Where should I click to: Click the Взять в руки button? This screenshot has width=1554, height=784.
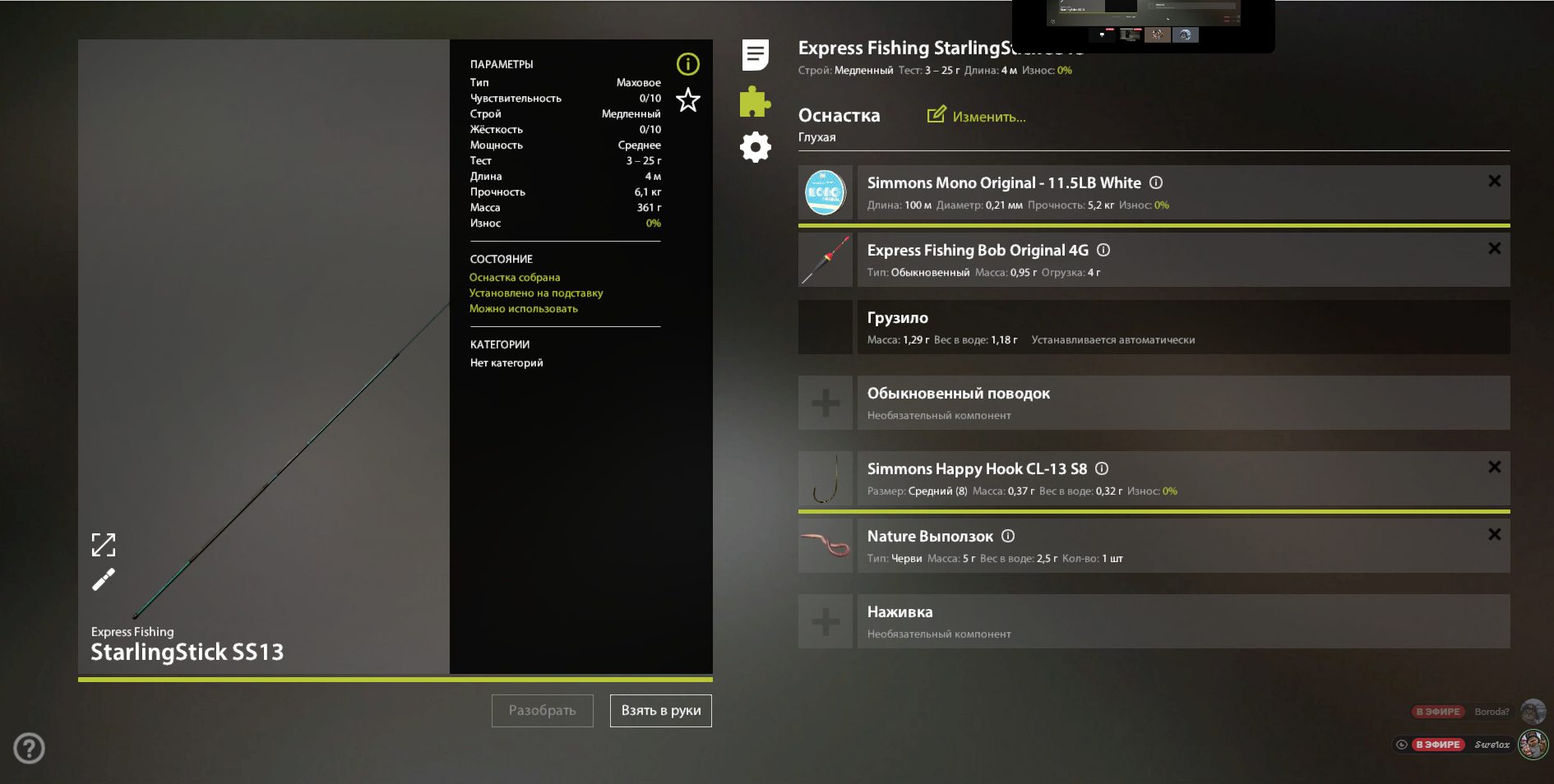point(661,711)
